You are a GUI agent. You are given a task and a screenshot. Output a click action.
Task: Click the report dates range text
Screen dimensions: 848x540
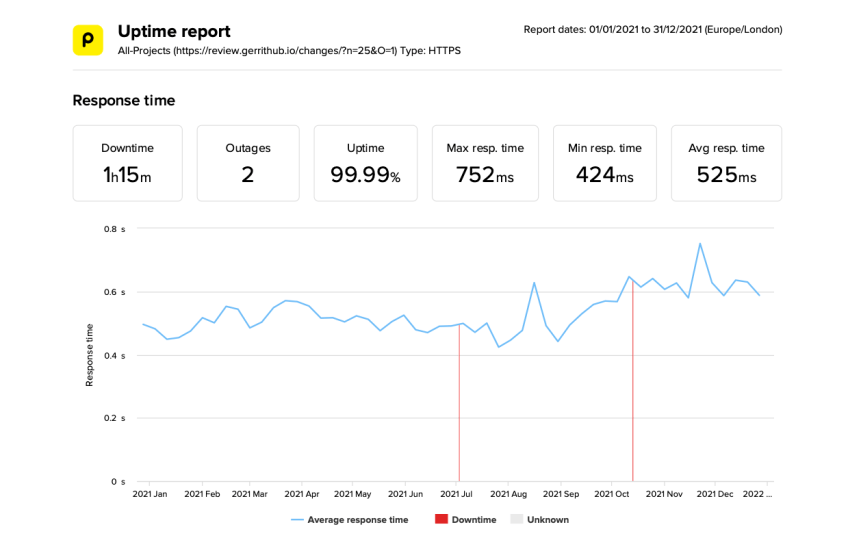652,30
